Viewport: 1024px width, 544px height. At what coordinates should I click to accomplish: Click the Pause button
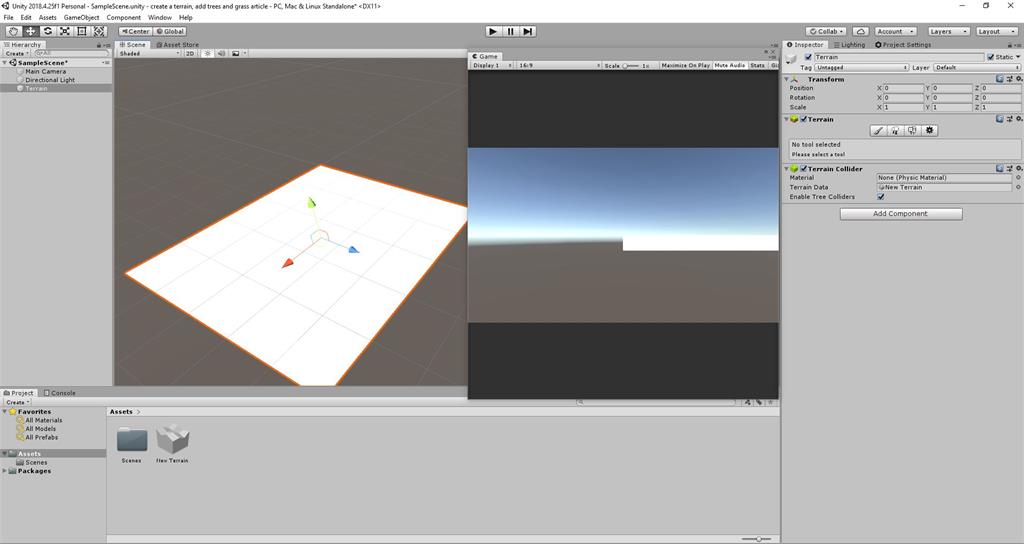[511, 31]
